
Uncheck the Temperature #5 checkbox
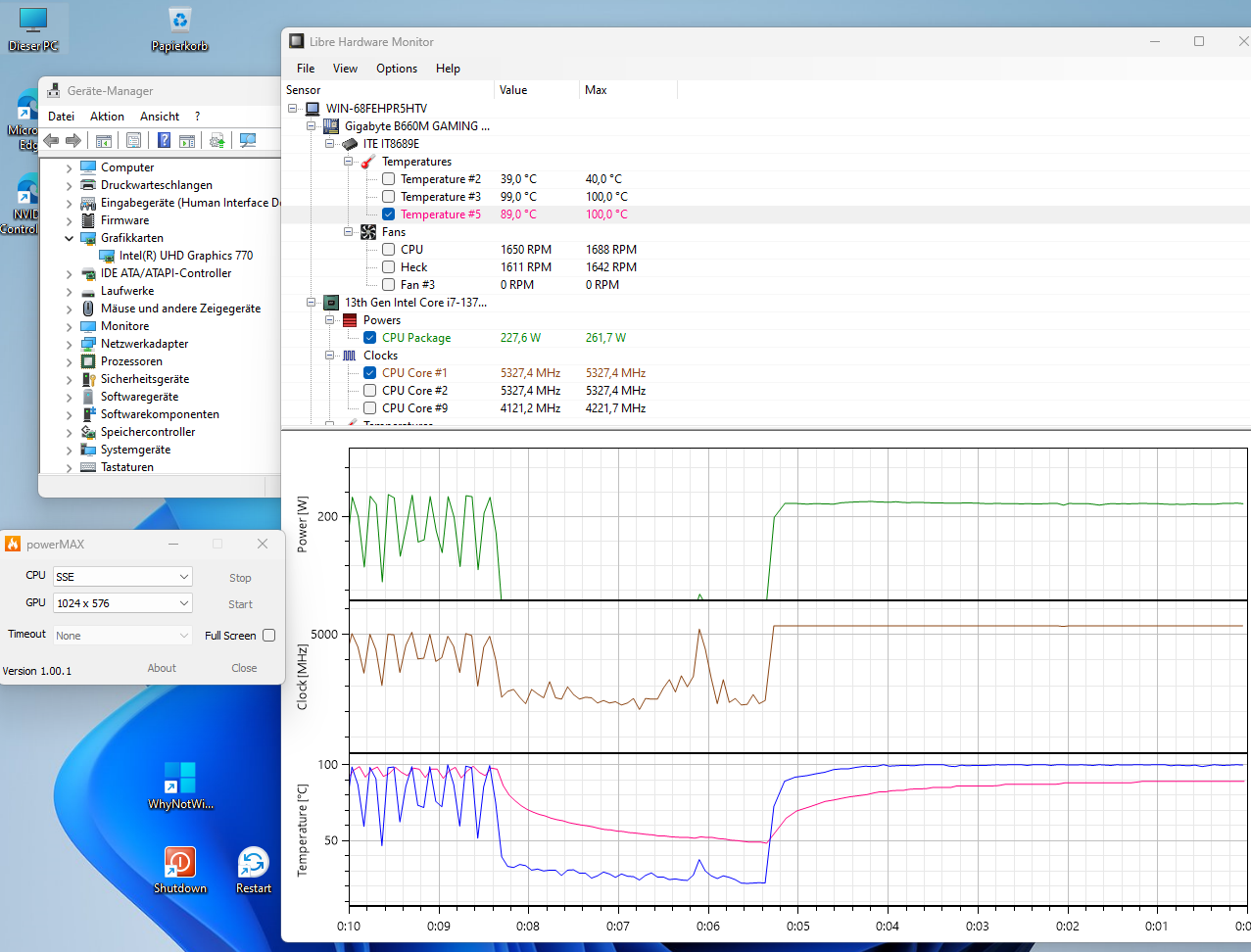388,214
